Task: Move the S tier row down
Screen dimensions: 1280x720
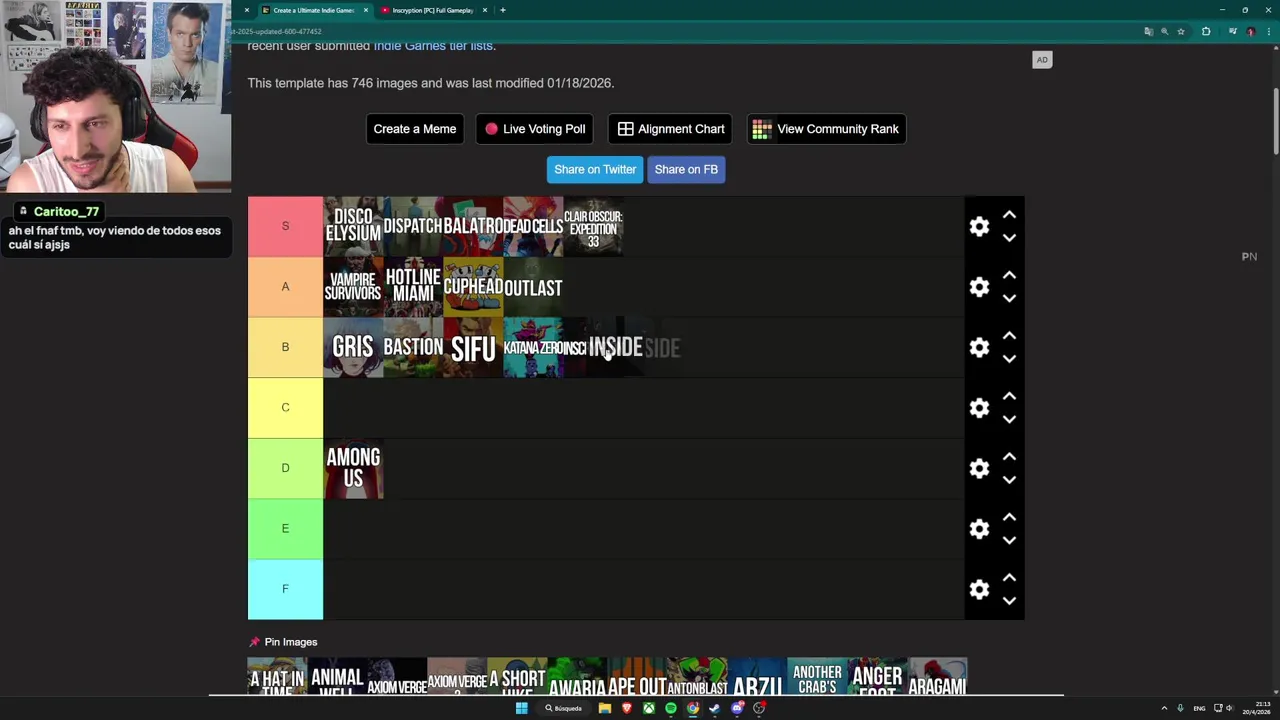Action: [x=1009, y=238]
